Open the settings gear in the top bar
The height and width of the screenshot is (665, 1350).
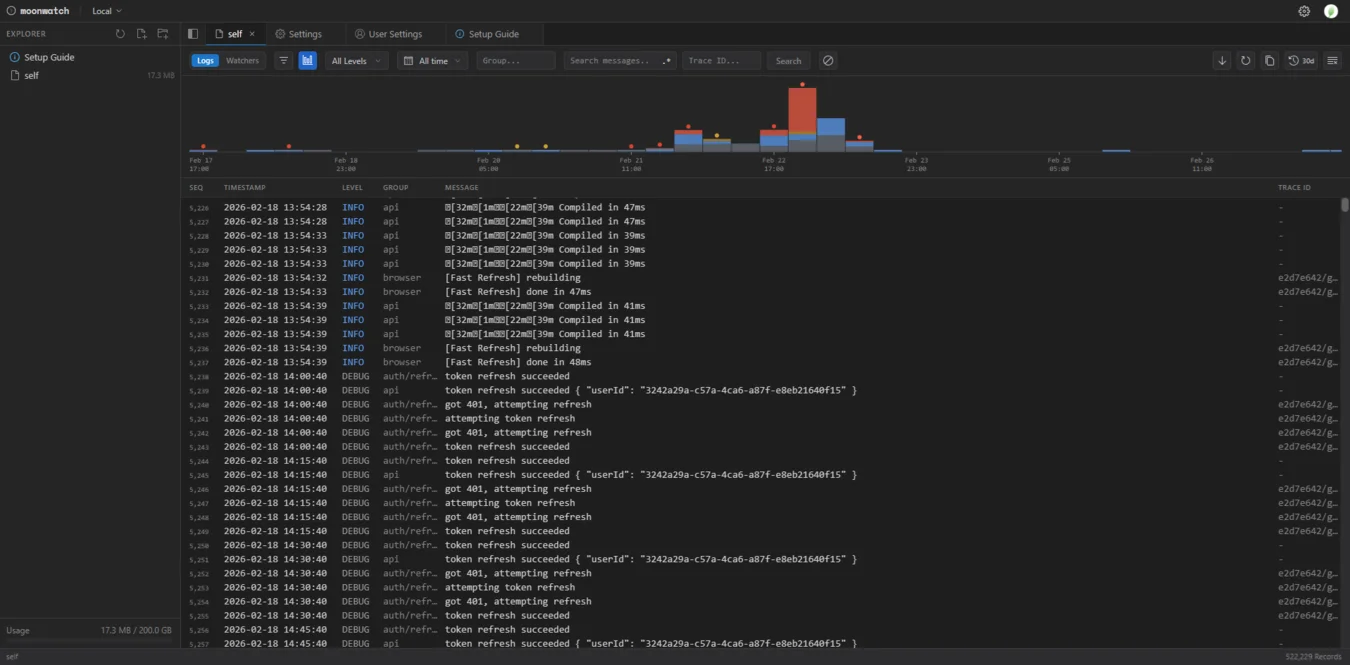(1304, 11)
